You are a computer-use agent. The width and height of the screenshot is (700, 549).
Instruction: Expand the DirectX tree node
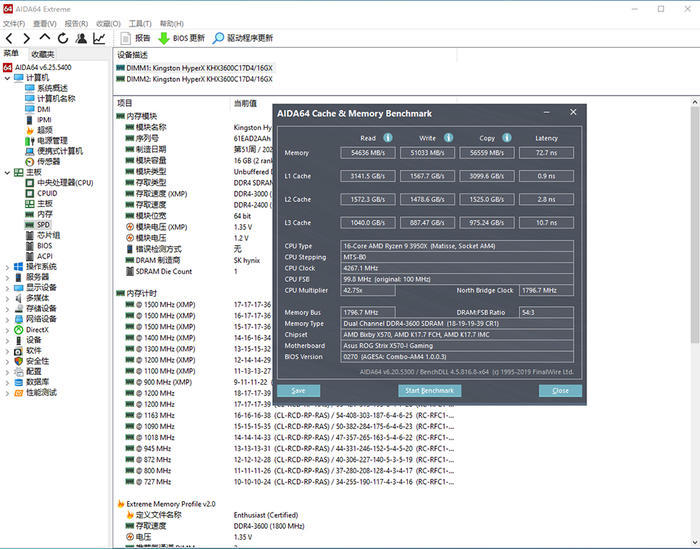pos(7,330)
